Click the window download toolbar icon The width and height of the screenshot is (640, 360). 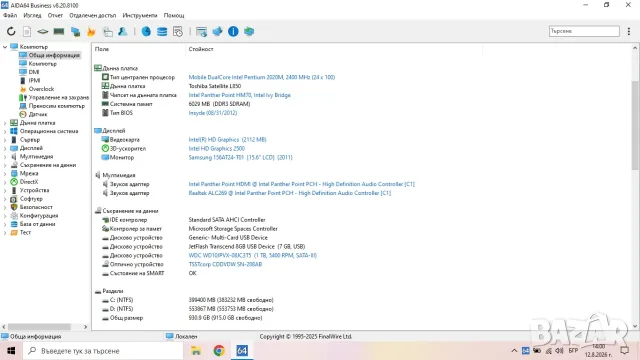pyautogui.click(x=201, y=31)
